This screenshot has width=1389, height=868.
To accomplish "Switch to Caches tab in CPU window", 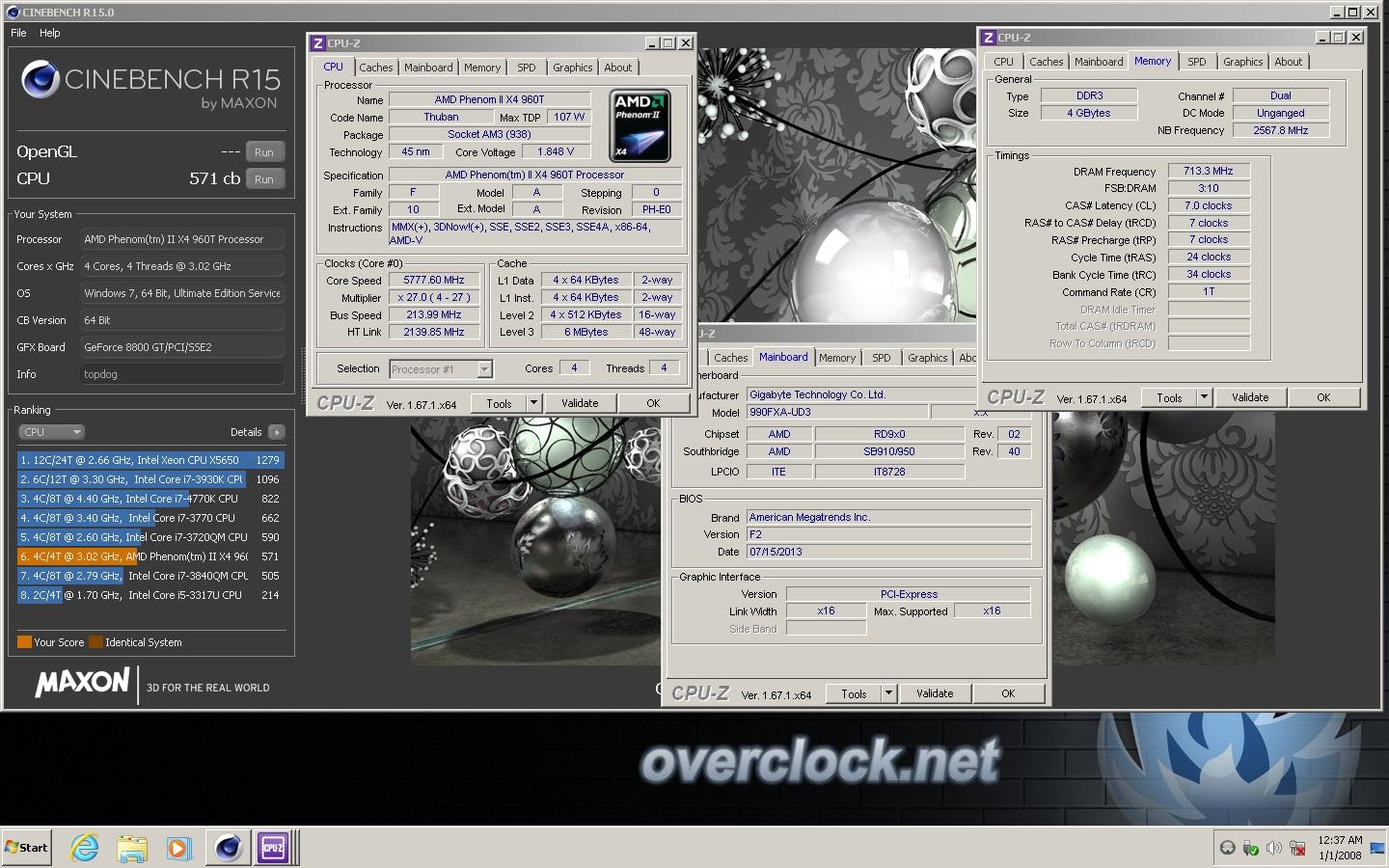I will [376, 68].
